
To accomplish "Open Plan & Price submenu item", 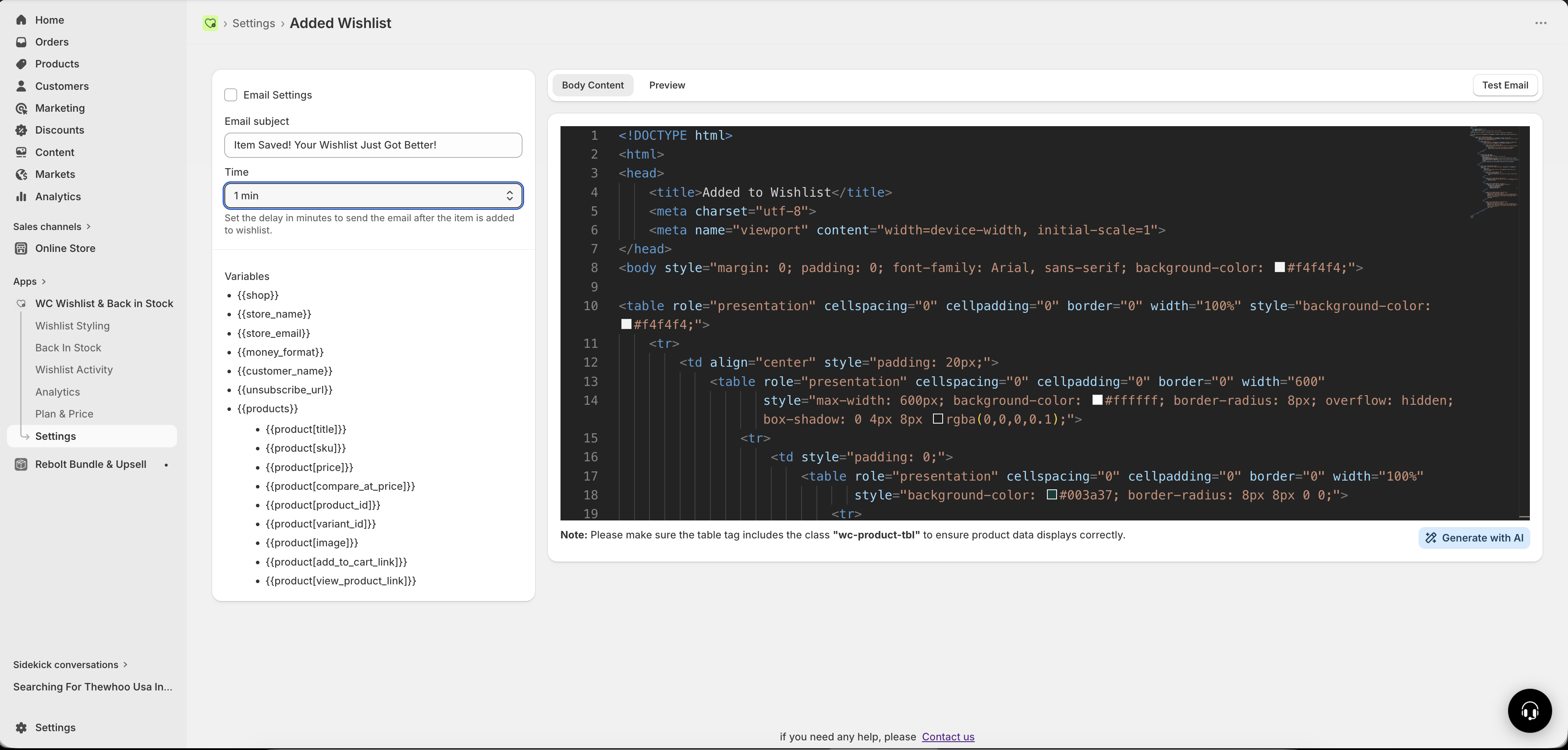I will pos(64,414).
